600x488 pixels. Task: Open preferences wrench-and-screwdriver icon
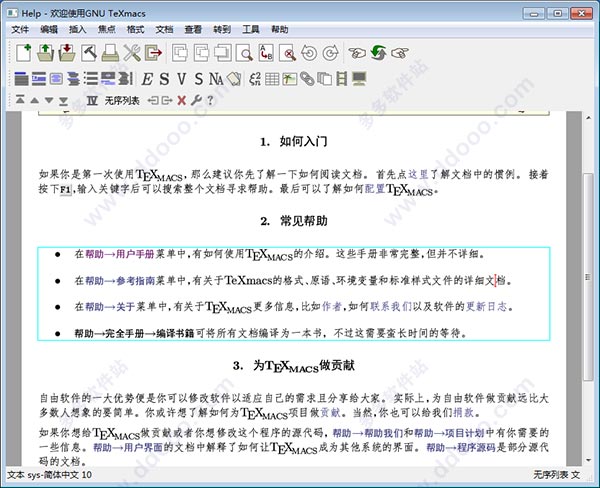[132, 53]
